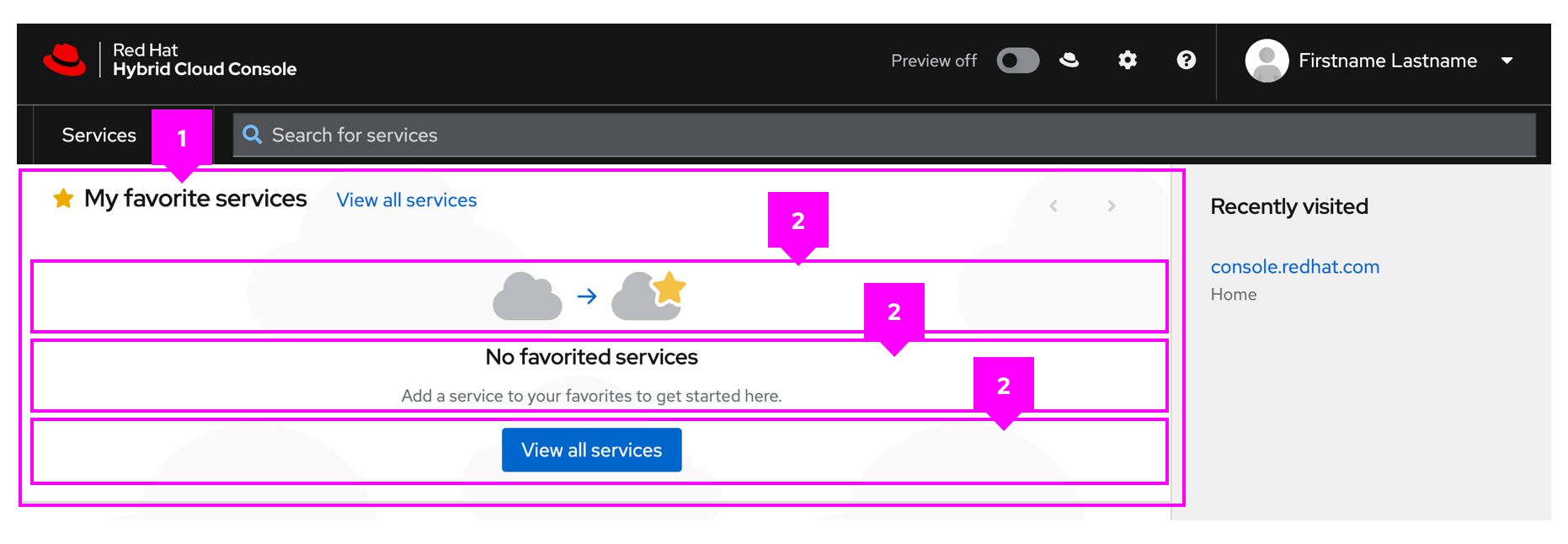Click the View all services button
The image size is (1568, 544).
pos(591,450)
